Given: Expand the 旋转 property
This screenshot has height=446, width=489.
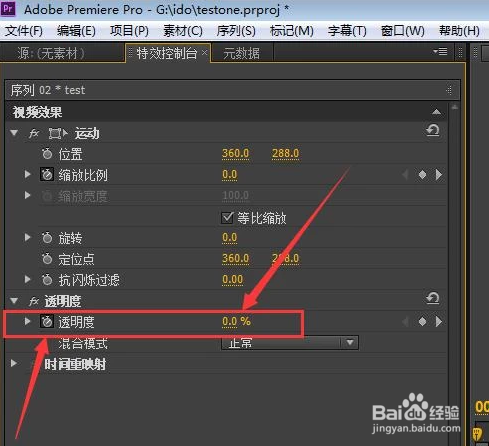Looking at the screenshot, I should (28, 237).
